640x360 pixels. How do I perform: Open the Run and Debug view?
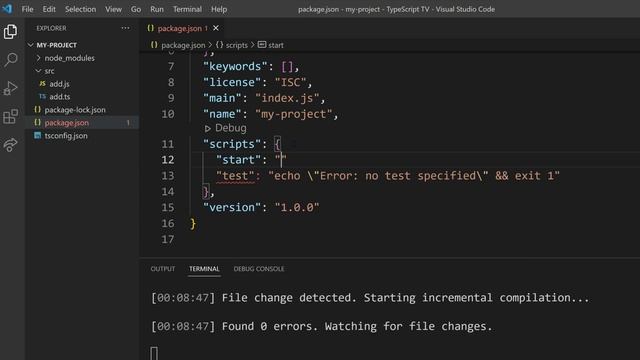pos(11,88)
